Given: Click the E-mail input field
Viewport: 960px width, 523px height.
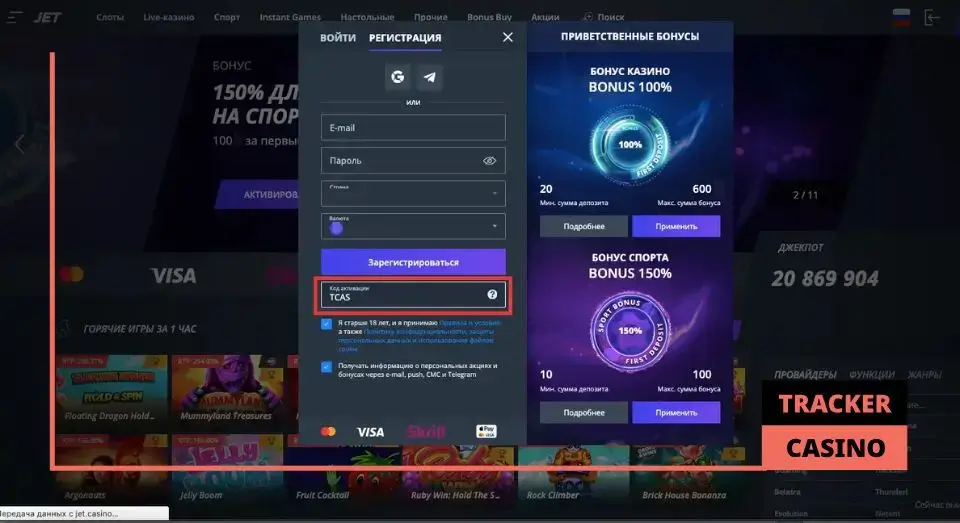Looking at the screenshot, I should tap(413, 127).
